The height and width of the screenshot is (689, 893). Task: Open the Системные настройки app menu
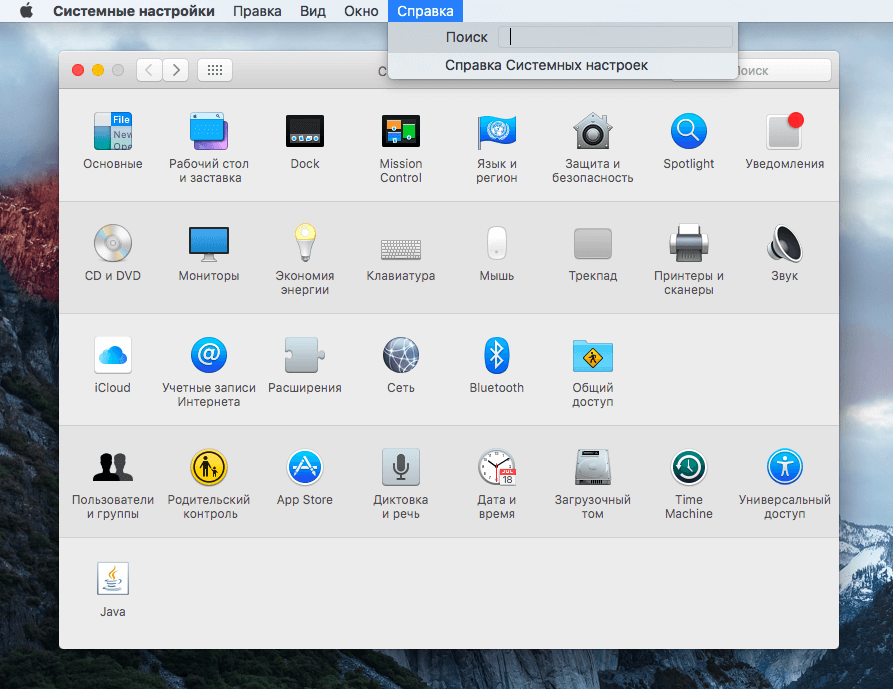(x=134, y=11)
